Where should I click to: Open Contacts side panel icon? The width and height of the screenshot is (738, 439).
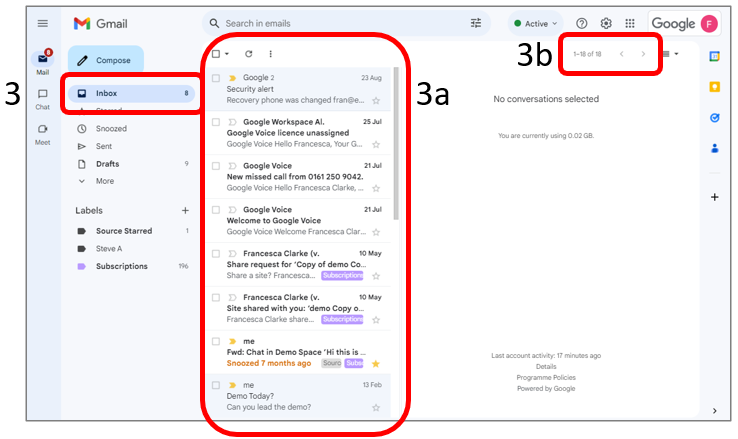tap(714, 148)
